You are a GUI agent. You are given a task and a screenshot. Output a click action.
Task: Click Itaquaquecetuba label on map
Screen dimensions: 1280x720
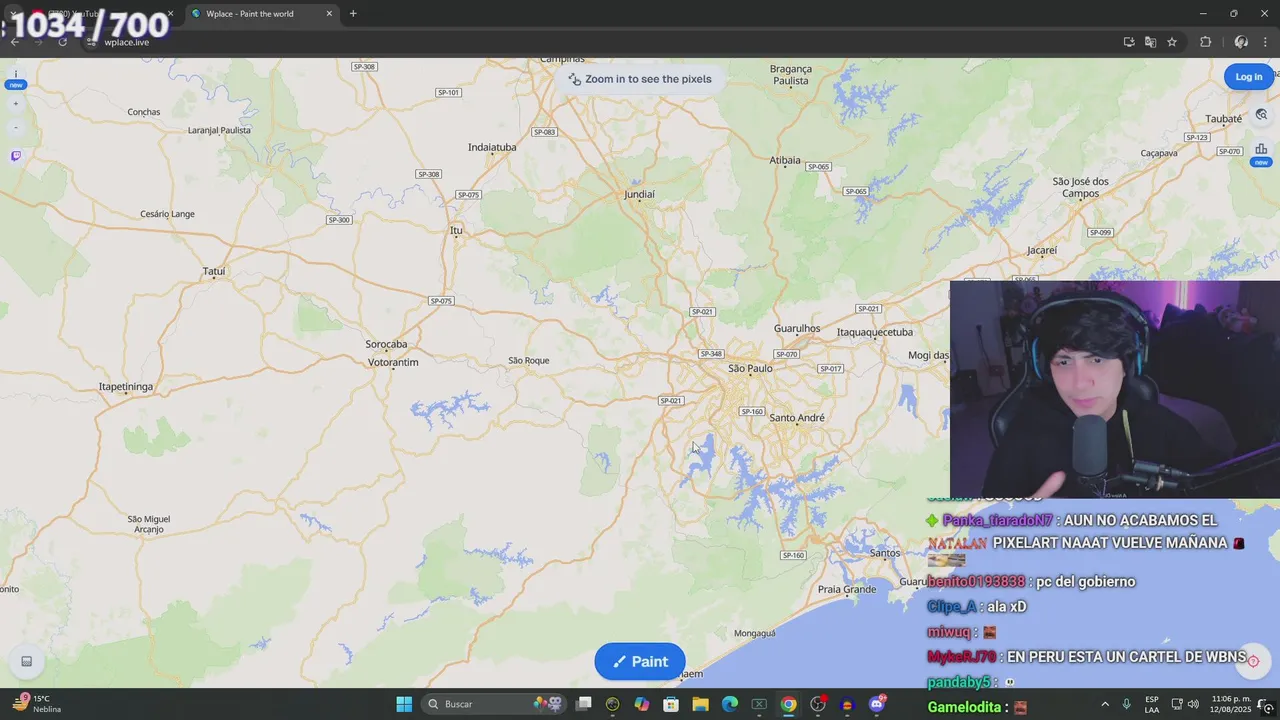875,332
